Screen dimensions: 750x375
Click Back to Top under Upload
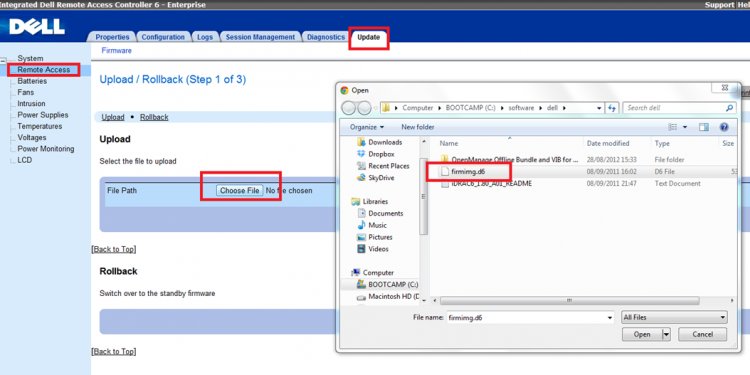[x=114, y=249]
